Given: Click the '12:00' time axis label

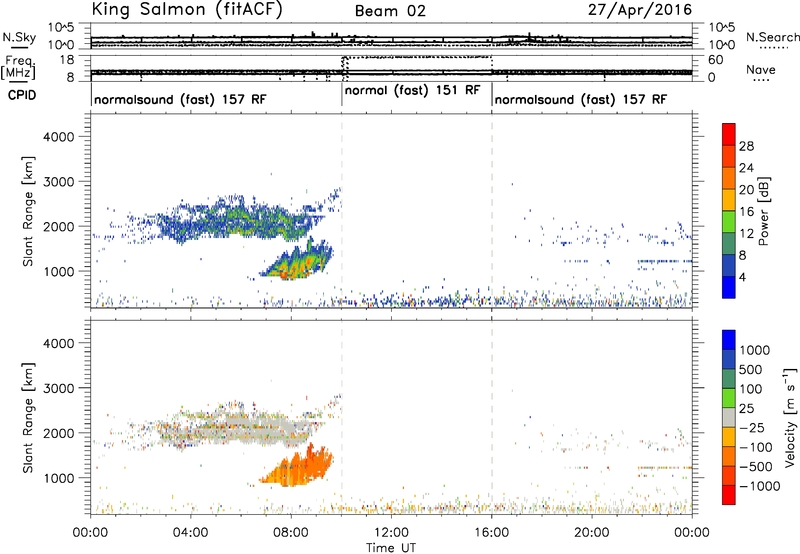Looking at the screenshot, I should pyautogui.click(x=391, y=533).
